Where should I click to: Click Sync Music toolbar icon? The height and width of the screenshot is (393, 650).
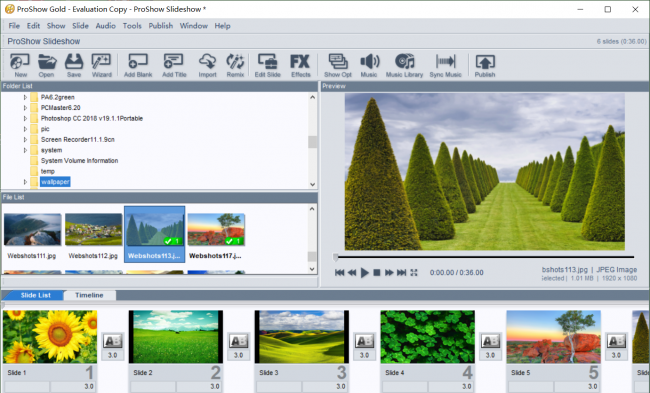pyautogui.click(x=445, y=66)
